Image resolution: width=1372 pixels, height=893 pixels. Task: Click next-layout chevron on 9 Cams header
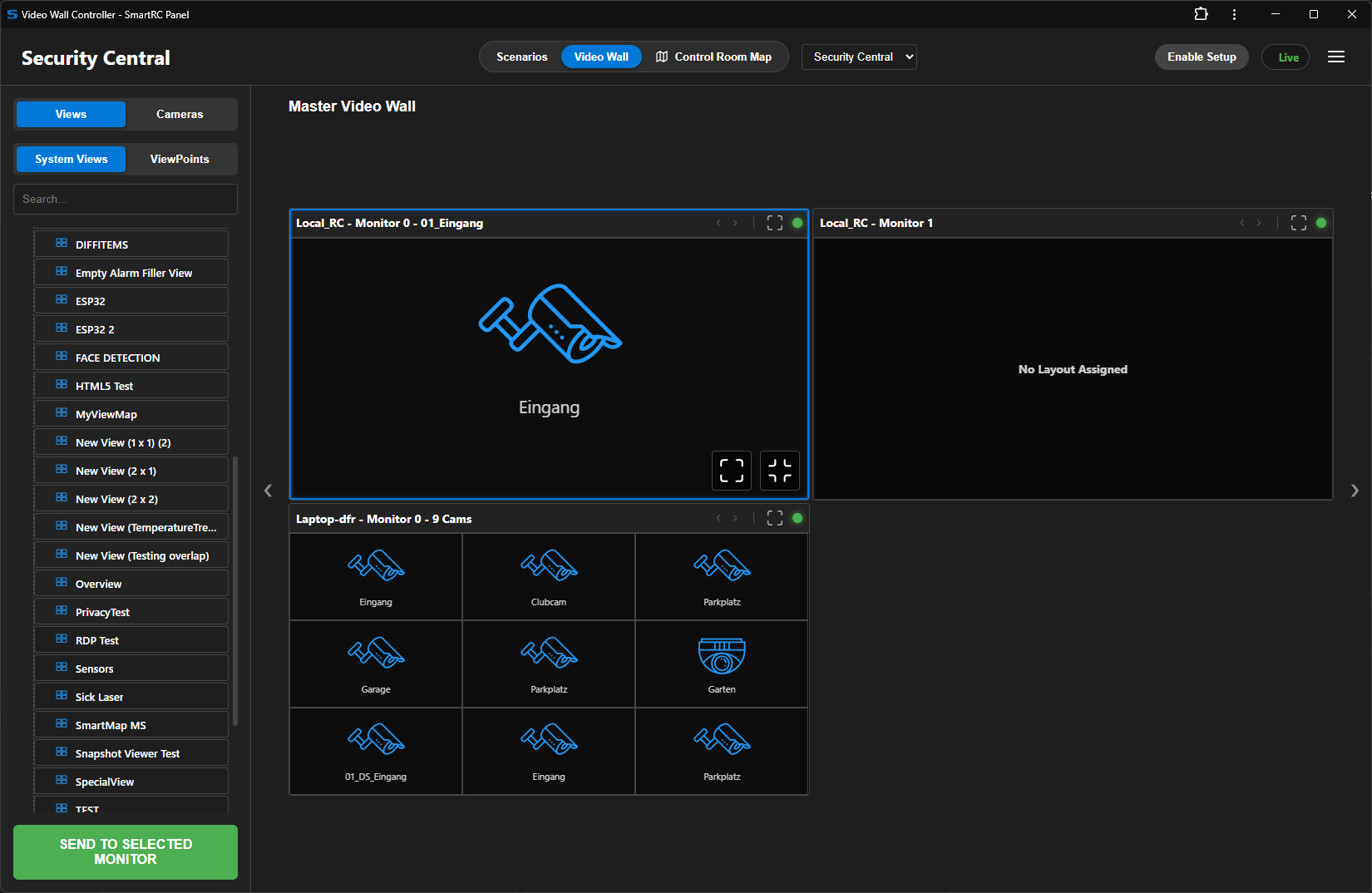pos(735,518)
